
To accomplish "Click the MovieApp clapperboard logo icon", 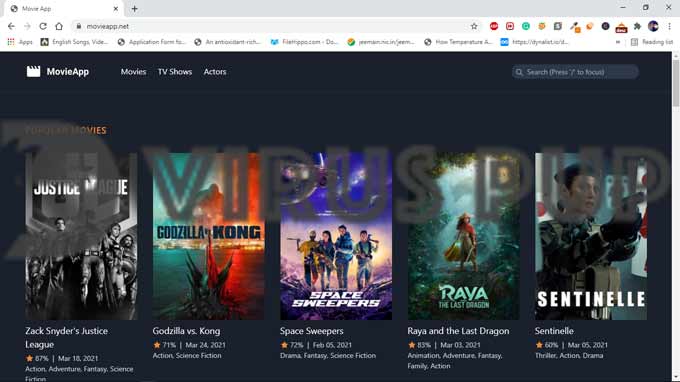I will tap(33, 72).
